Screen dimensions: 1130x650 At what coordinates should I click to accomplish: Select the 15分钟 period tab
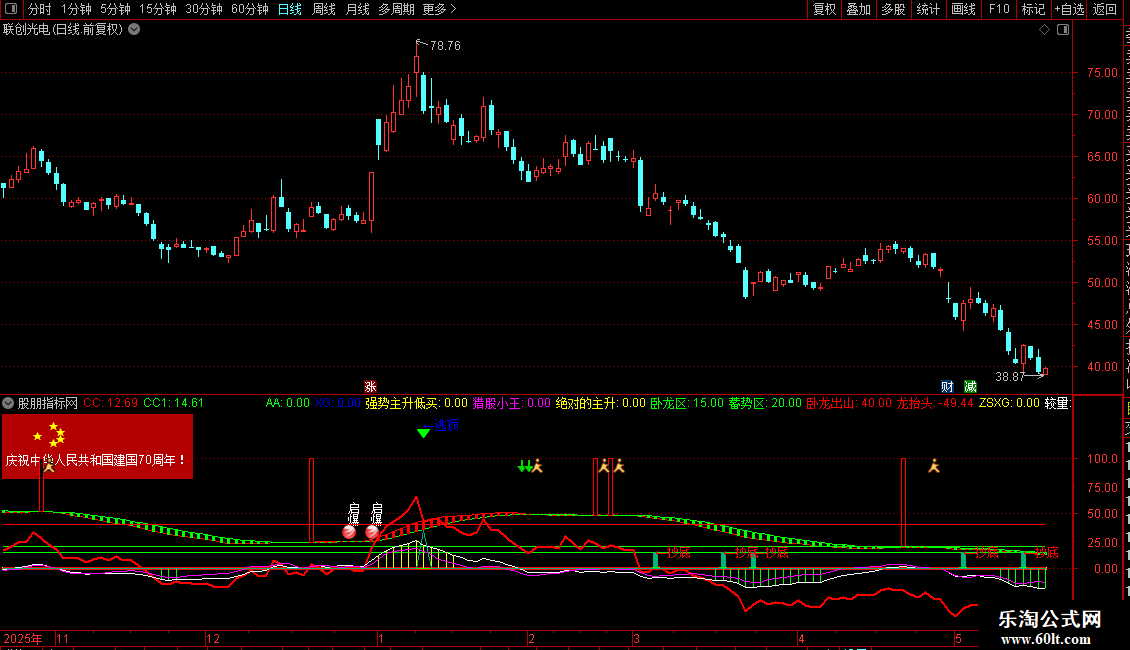click(158, 9)
